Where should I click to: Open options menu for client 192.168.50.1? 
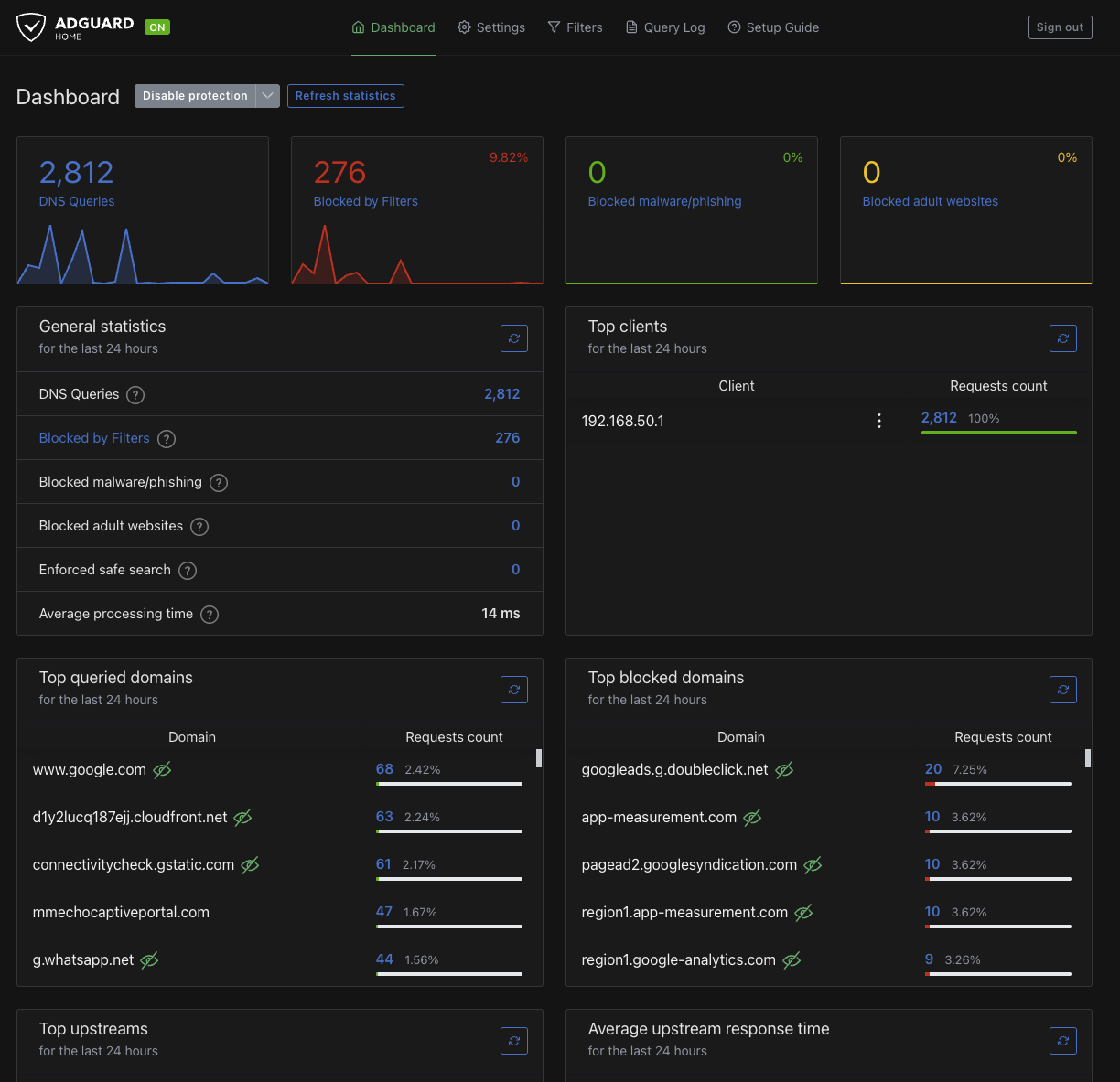[x=879, y=421]
